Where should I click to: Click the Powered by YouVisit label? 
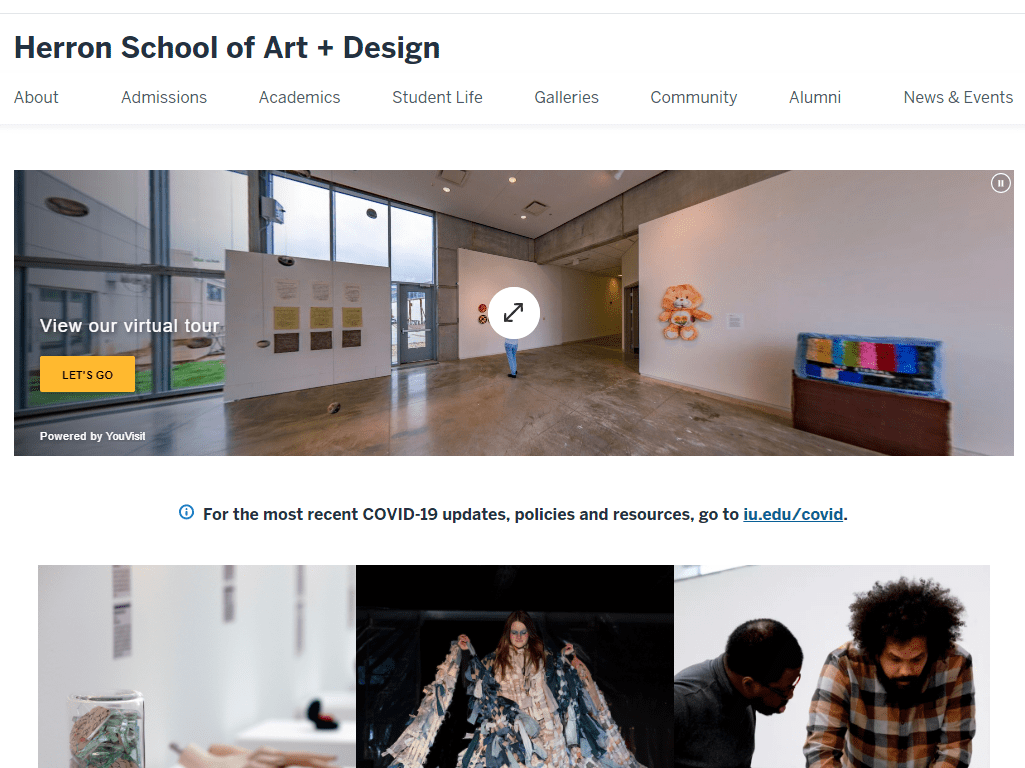(92, 436)
